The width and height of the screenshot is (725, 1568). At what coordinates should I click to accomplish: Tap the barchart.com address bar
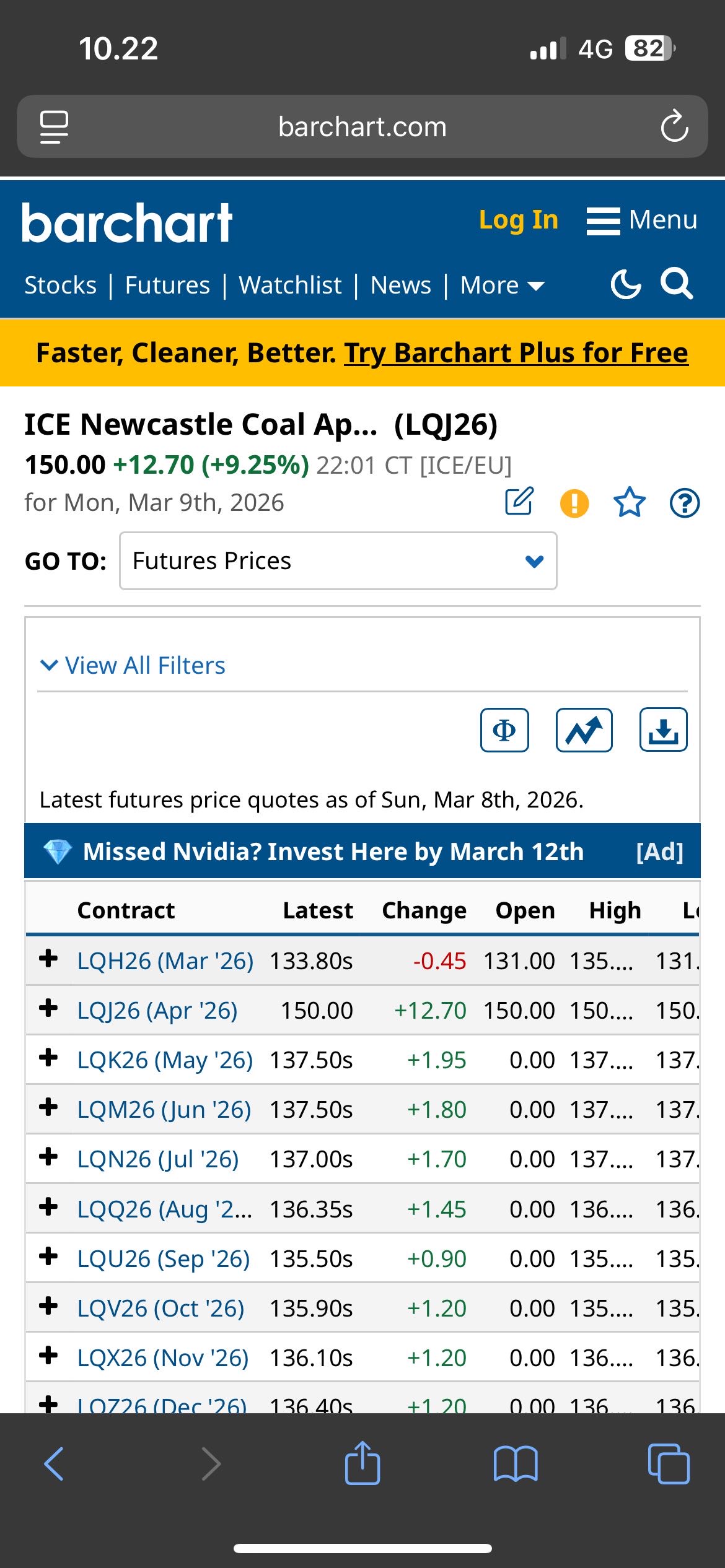pos(362,127)
